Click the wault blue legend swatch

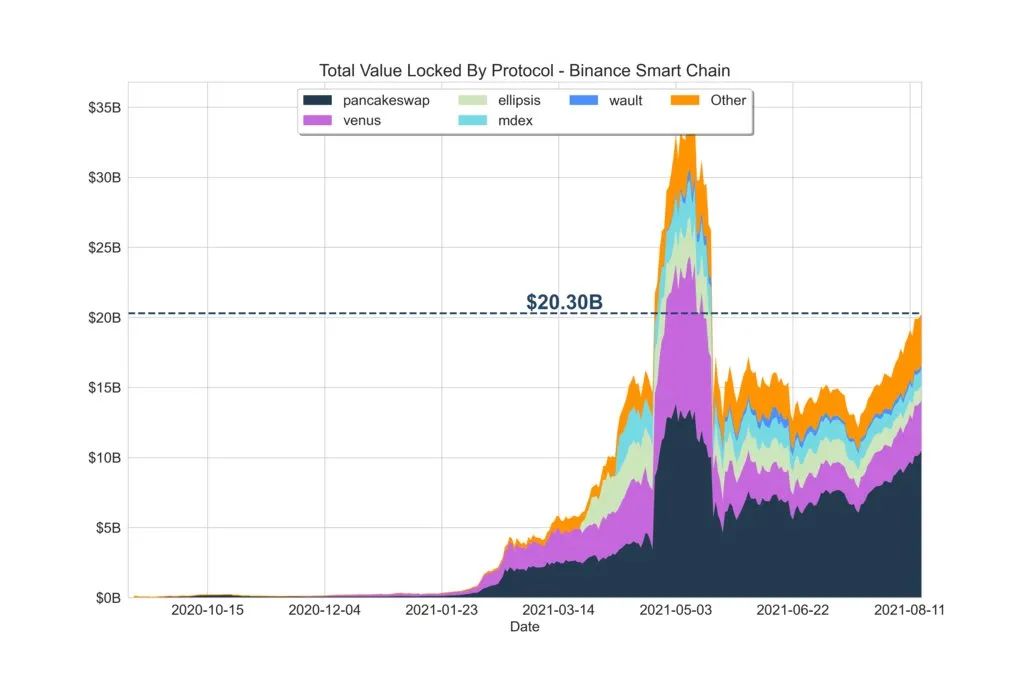point(583,100)
